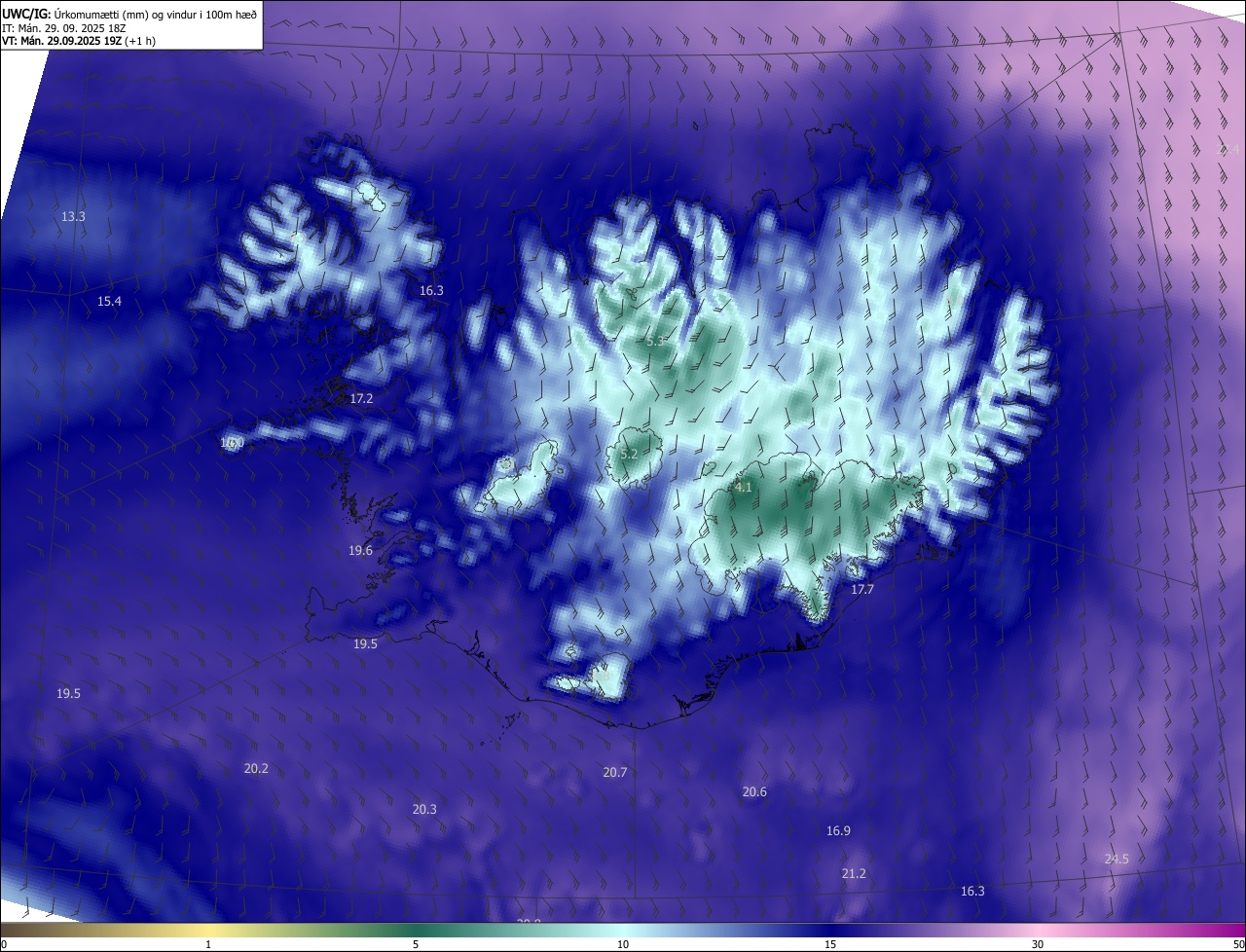Click the 20.6 value on the map
Viewport: 1246px width, 952px height.
click(754, 792)
